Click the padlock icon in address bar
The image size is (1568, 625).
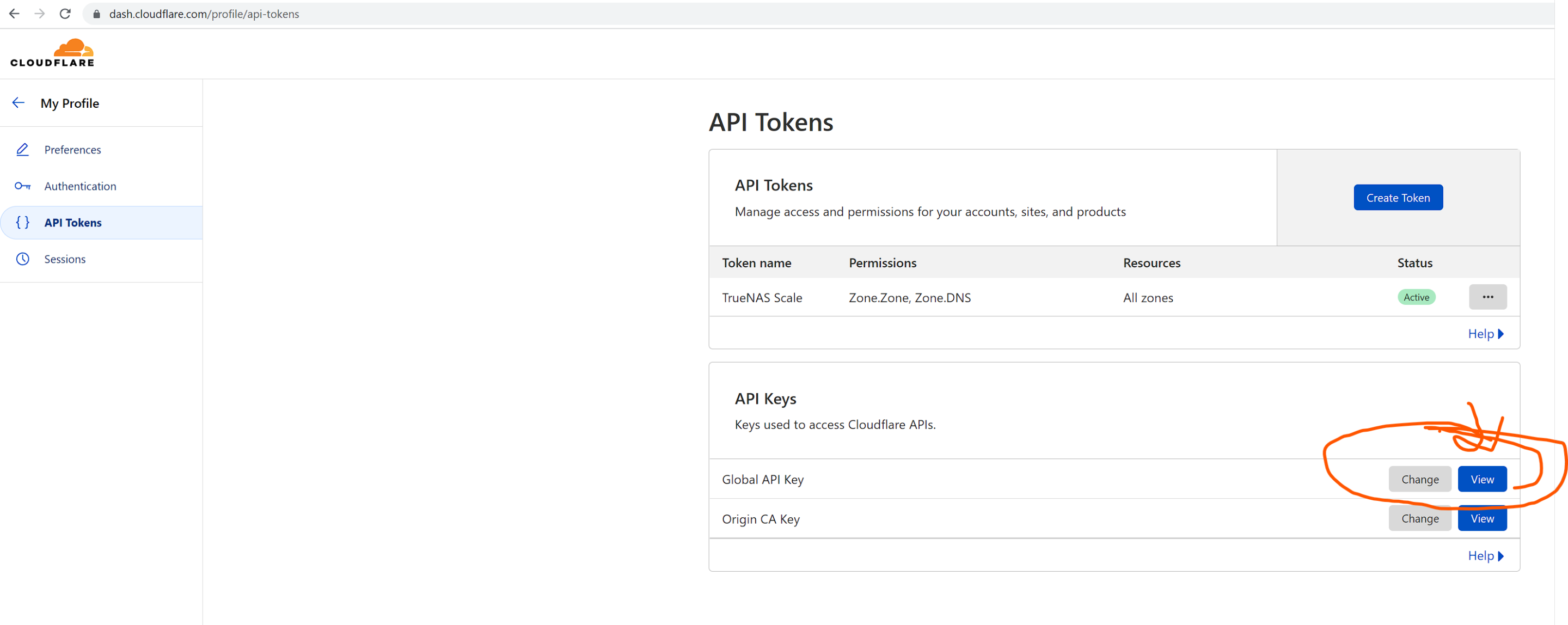pos(96,14)
